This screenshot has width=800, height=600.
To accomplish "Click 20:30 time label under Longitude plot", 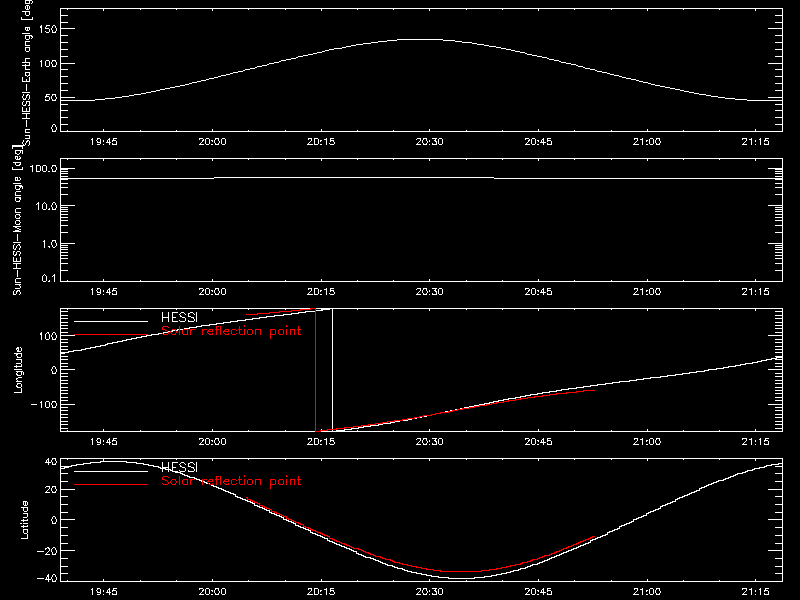I will (x=430, y=442).
